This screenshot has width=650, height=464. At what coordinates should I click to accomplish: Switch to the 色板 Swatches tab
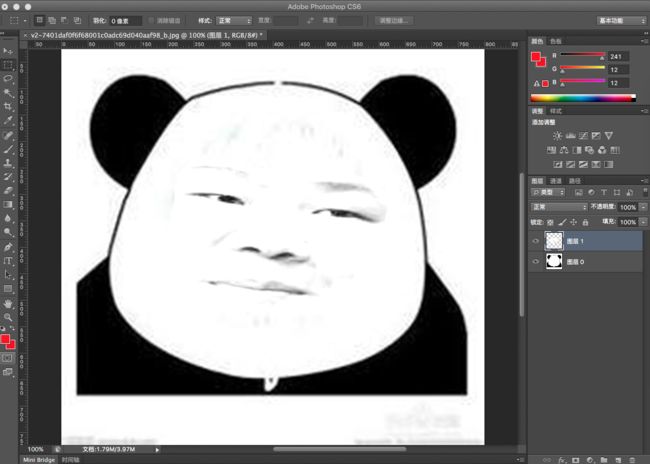click(555, 41)
